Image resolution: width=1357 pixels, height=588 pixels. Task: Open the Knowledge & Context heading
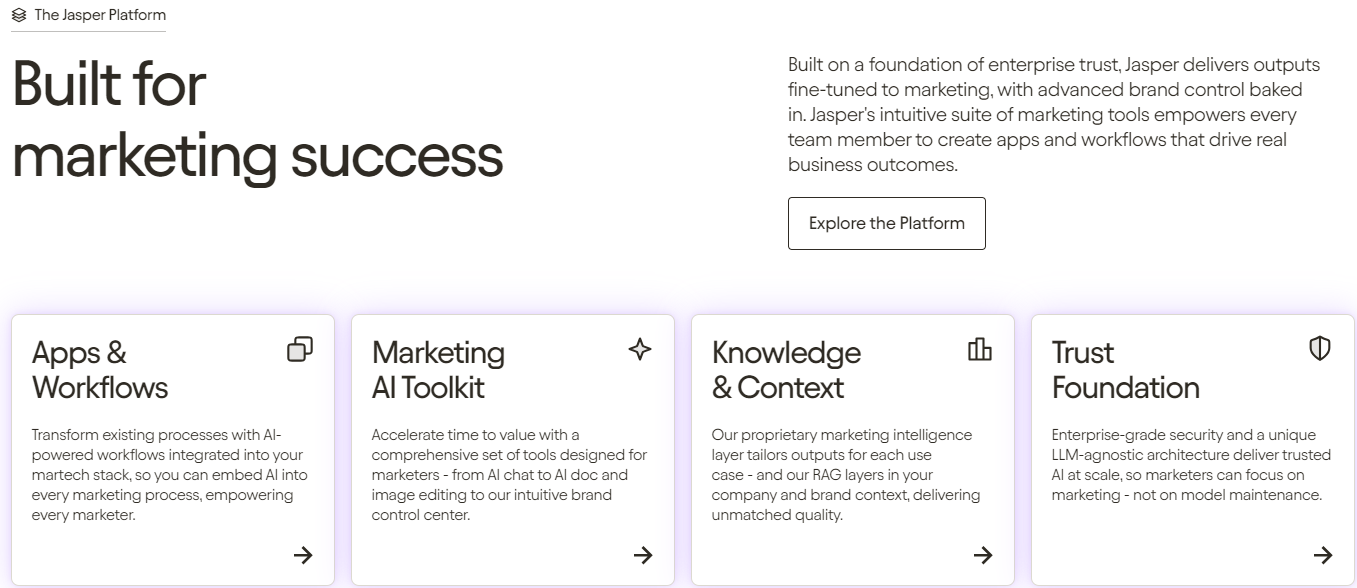pyautogui.click(x=786, y=370)
